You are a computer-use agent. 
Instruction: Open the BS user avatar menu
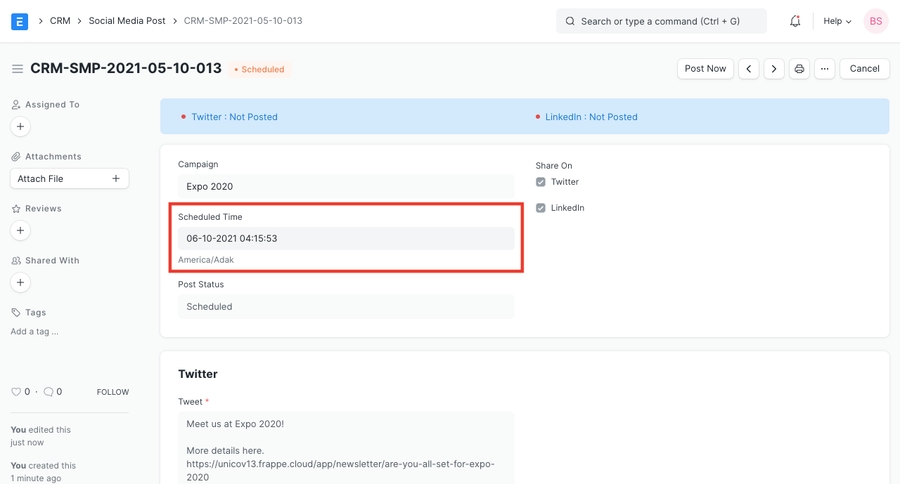(876, 21)
